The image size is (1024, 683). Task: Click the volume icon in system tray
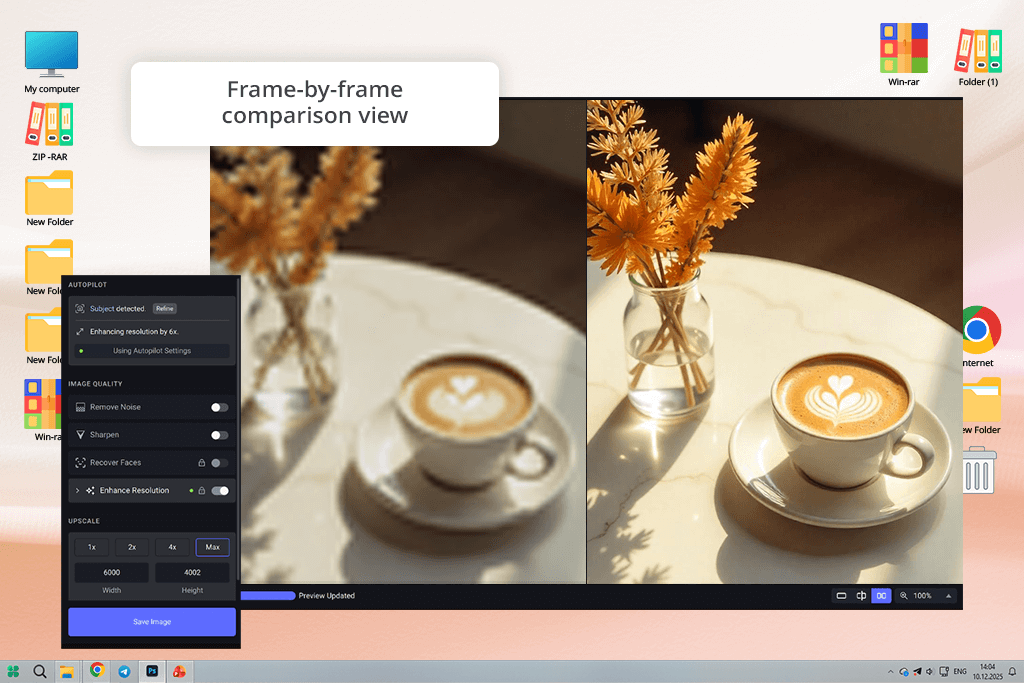click(x=930, y=671)
